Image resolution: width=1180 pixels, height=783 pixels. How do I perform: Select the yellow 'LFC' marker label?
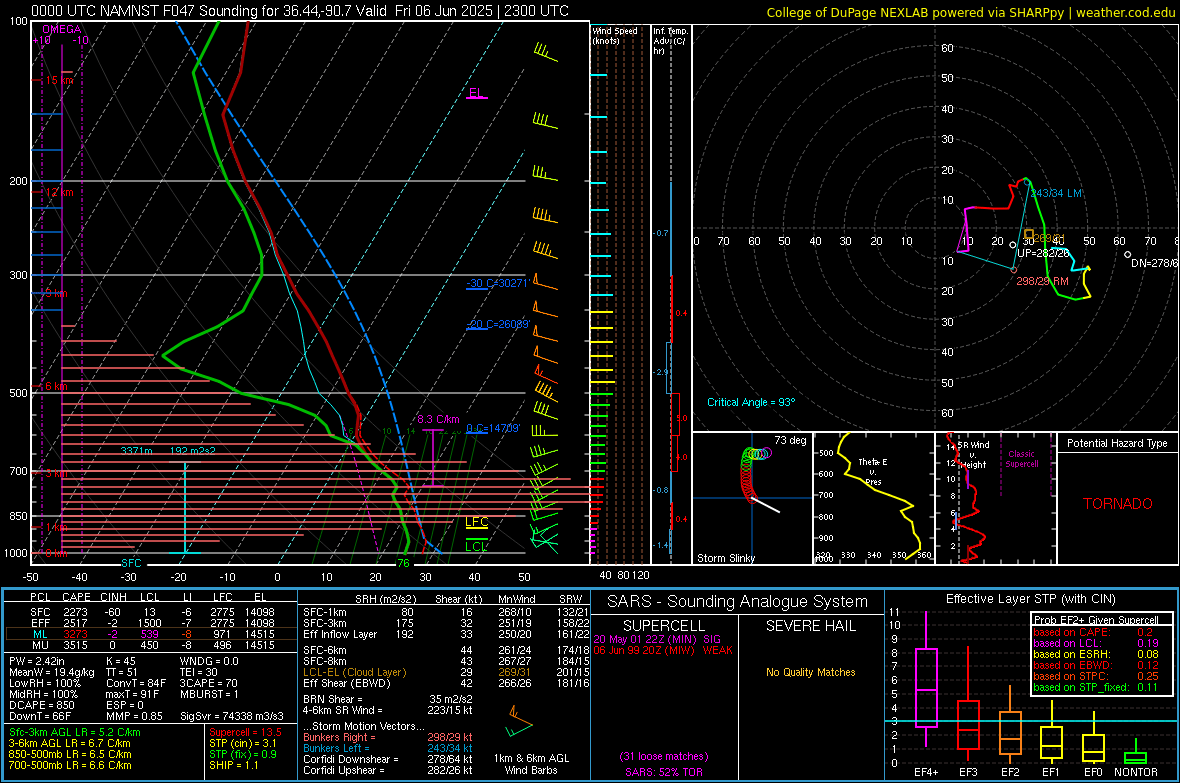pyautogui.click(x=476, y=522)
